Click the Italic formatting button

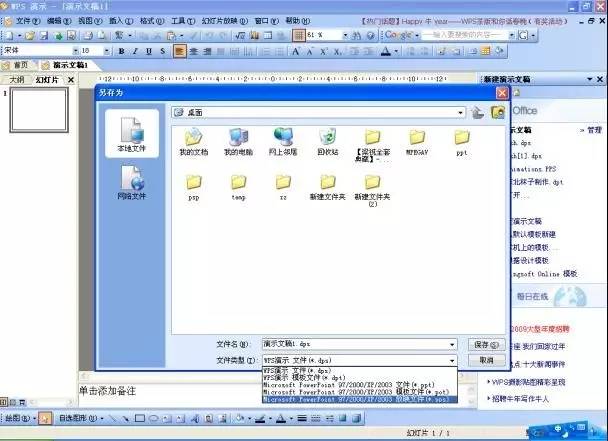tap(135, 51)
